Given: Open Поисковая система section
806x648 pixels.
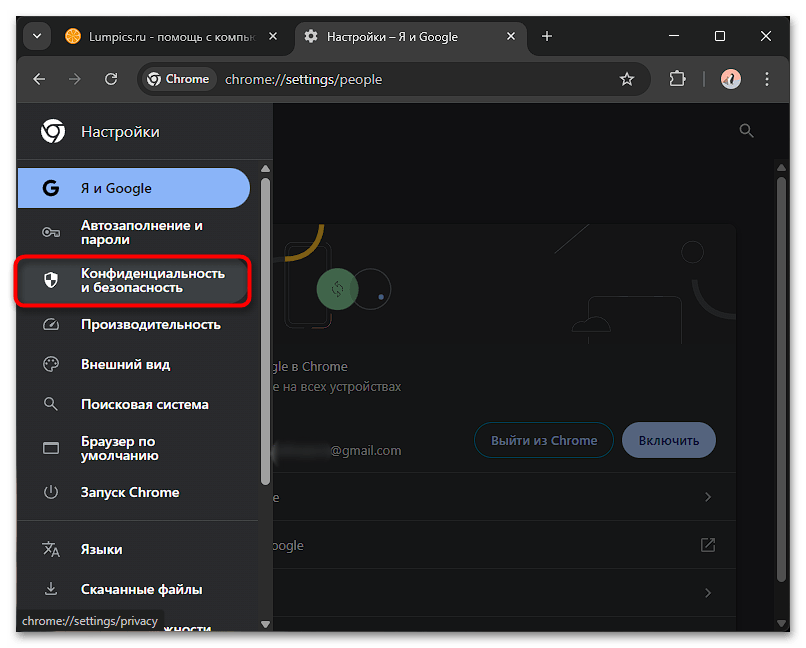Looking at the screenshot, I should (x=134, y=404).
